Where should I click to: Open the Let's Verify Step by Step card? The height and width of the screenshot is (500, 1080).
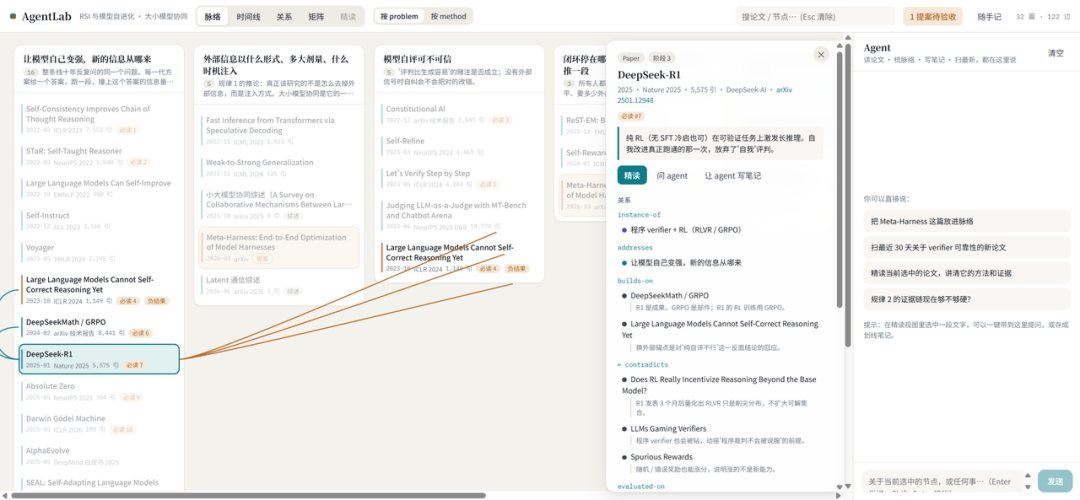(x=460, y=178)
